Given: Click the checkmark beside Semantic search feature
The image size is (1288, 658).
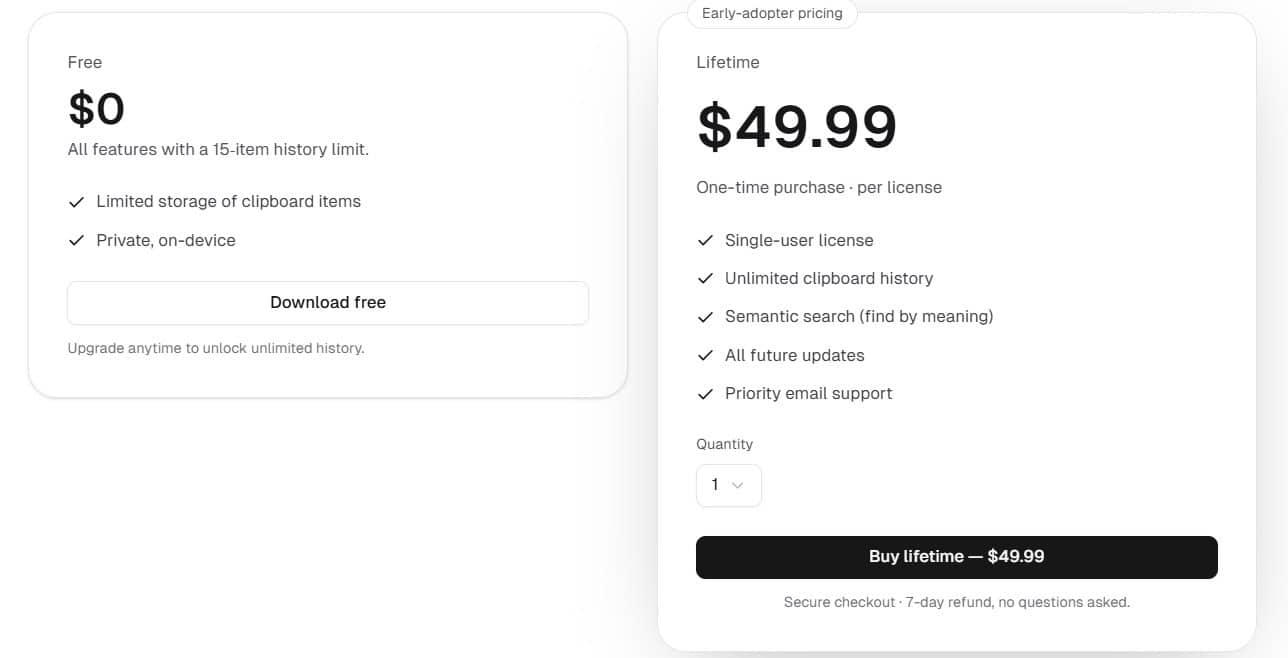Looking at the screenshot, I should (x=705, y=317).
